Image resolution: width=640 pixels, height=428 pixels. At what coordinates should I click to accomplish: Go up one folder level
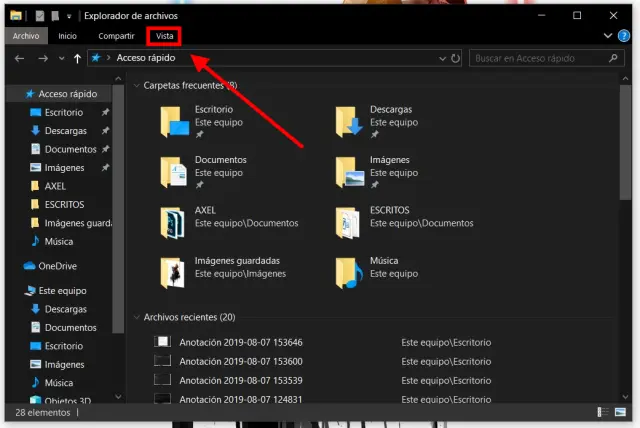coord(77,58)
